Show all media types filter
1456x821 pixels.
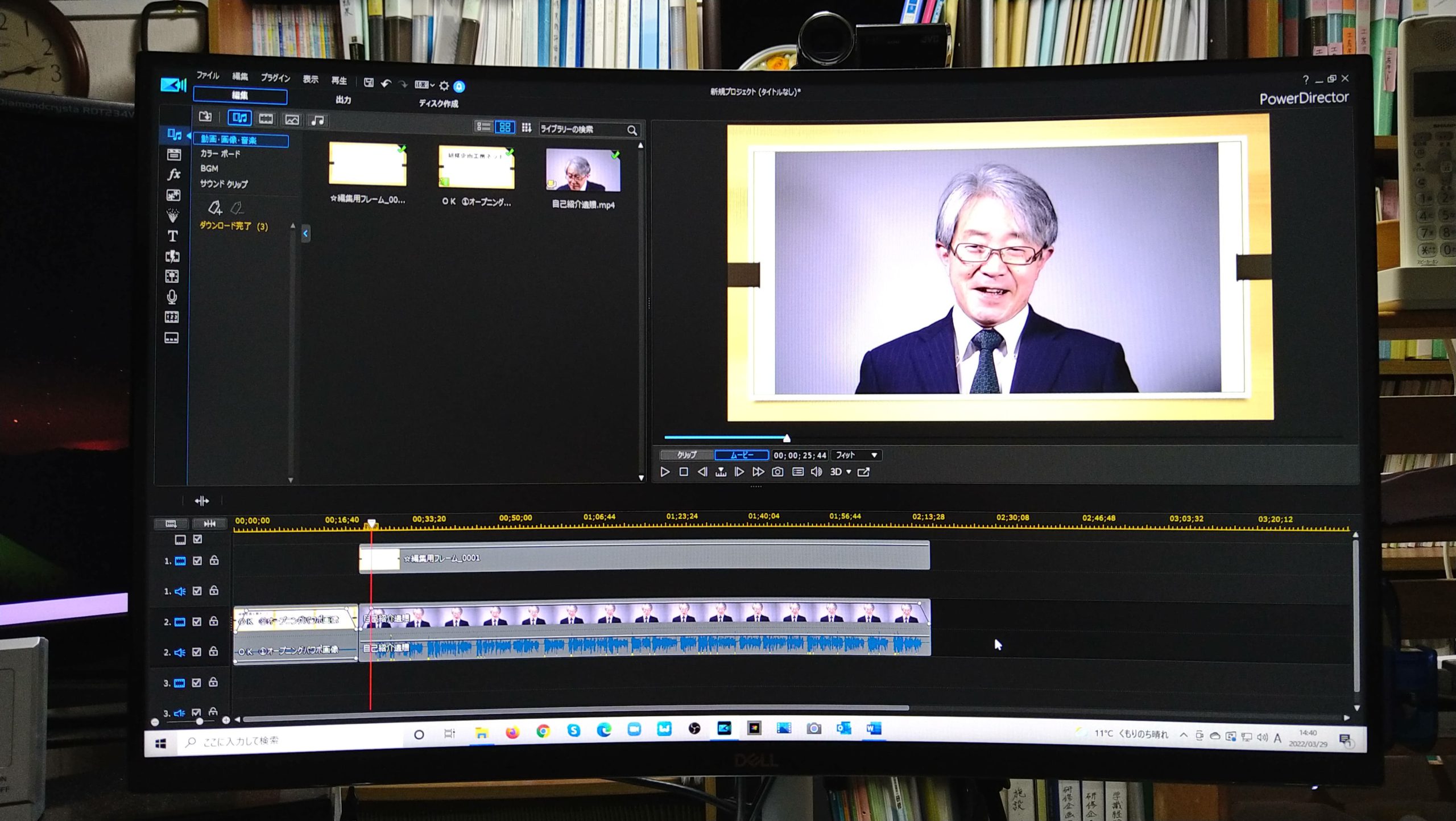point(239,118)
